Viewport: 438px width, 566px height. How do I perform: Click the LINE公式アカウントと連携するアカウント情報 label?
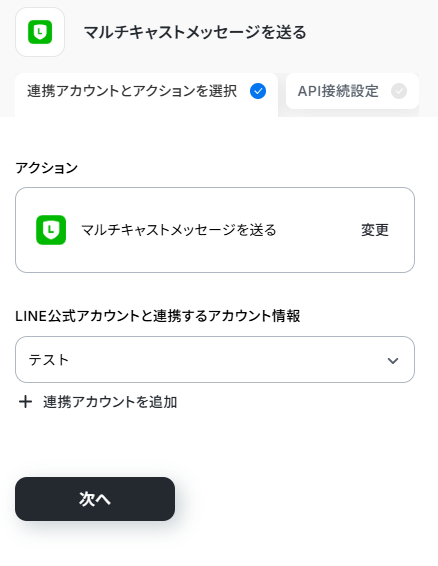pyautogui.click(x=158, y=316)
